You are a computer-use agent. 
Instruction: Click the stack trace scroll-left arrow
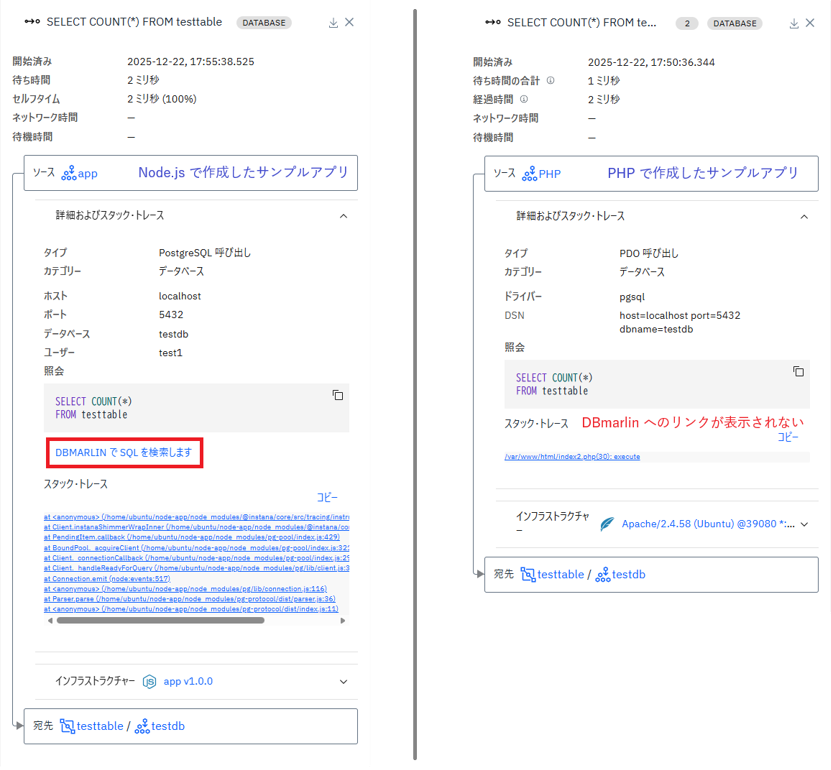coord(50,620)
